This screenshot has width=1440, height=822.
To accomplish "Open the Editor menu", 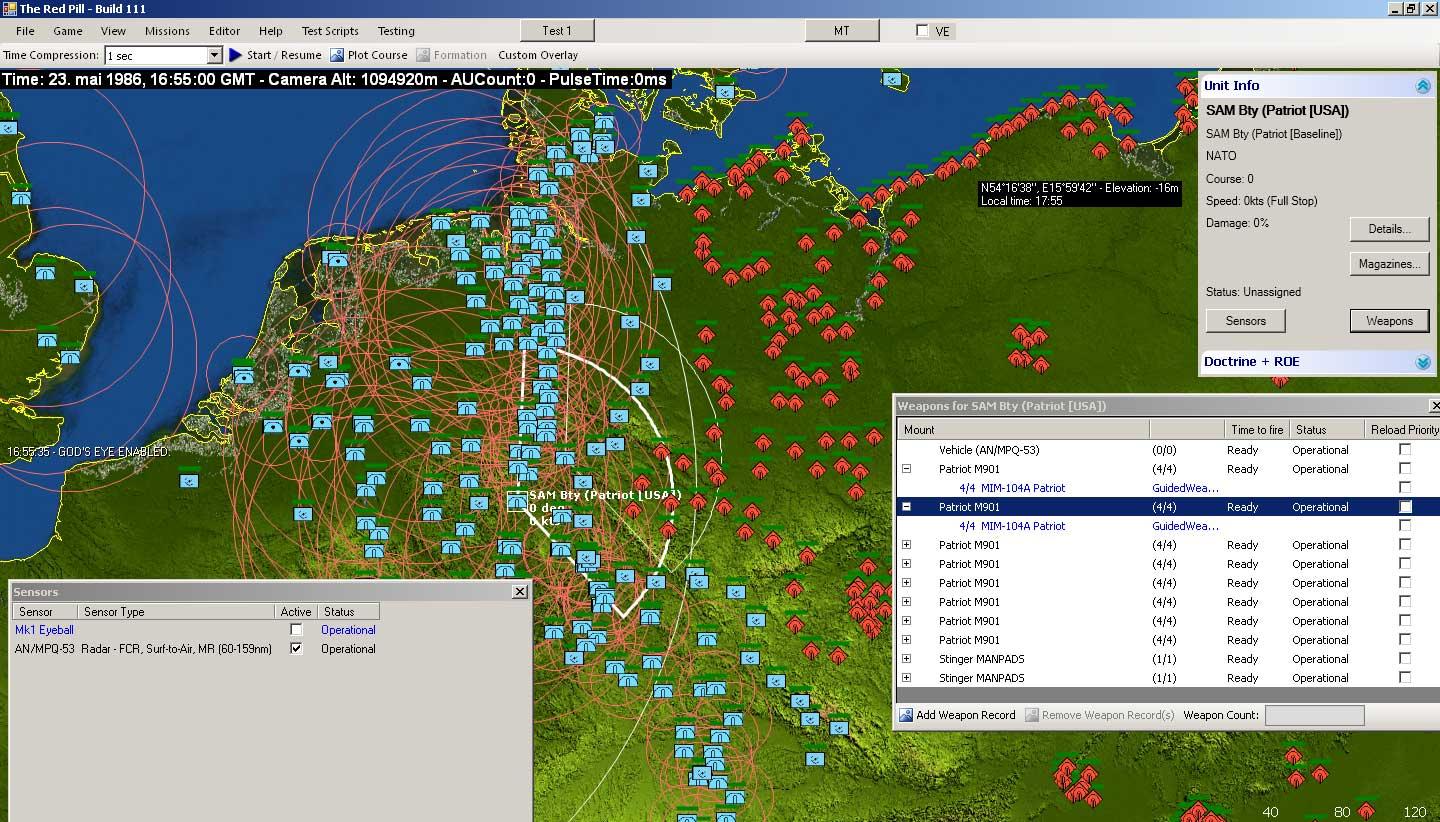I will (224, 31).
